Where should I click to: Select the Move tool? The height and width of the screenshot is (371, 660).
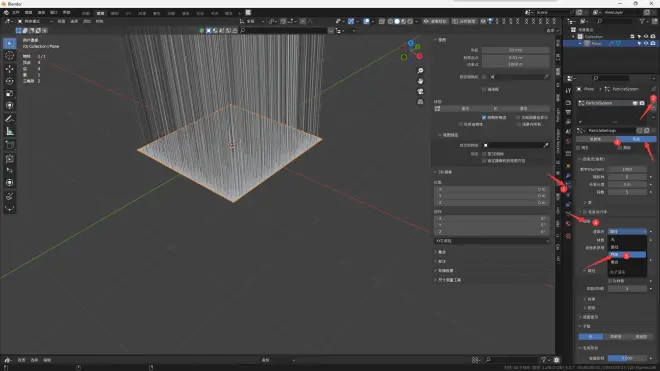[10, 69]
